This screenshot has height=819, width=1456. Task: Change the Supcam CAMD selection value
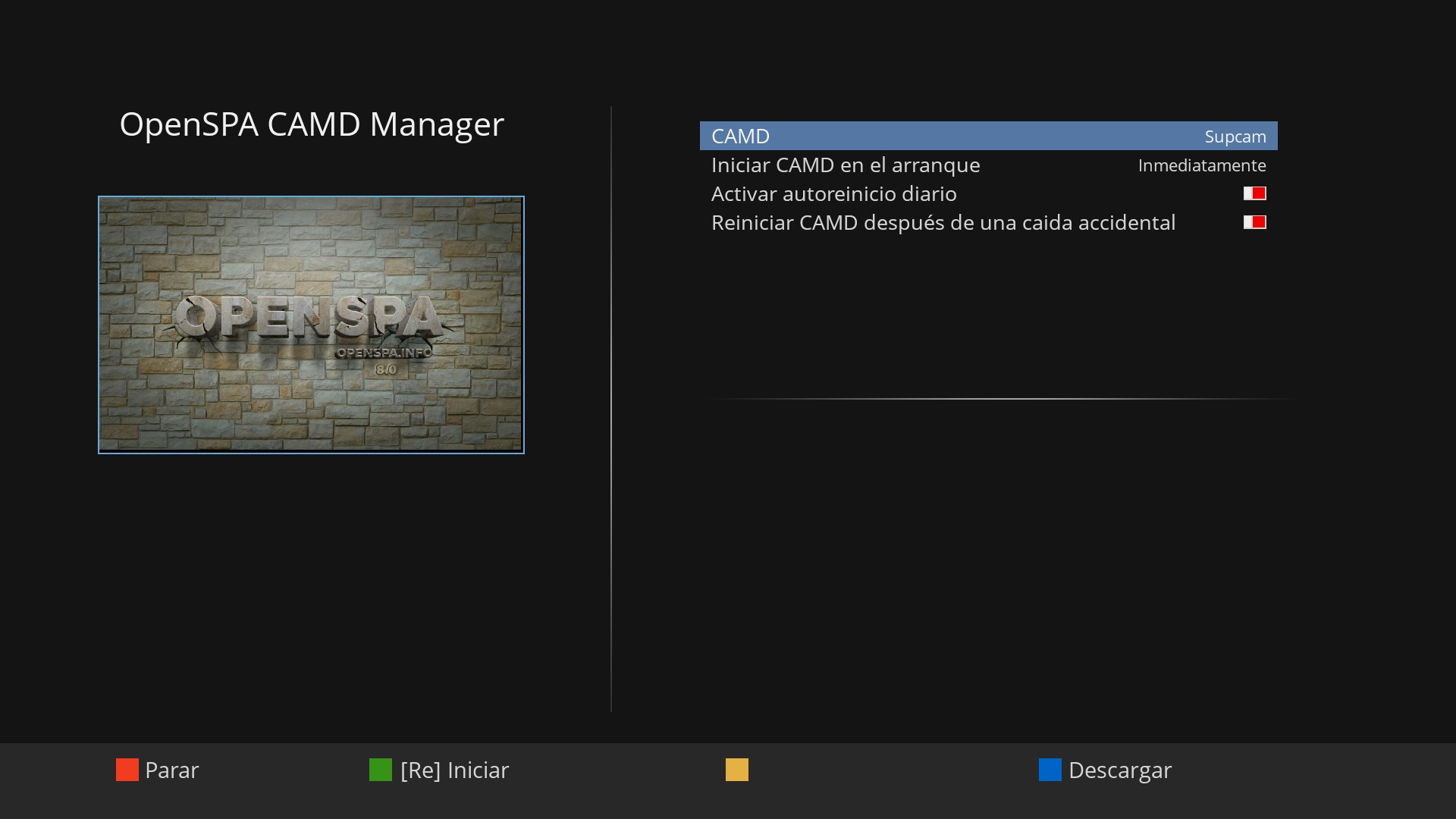(1235, 136)
